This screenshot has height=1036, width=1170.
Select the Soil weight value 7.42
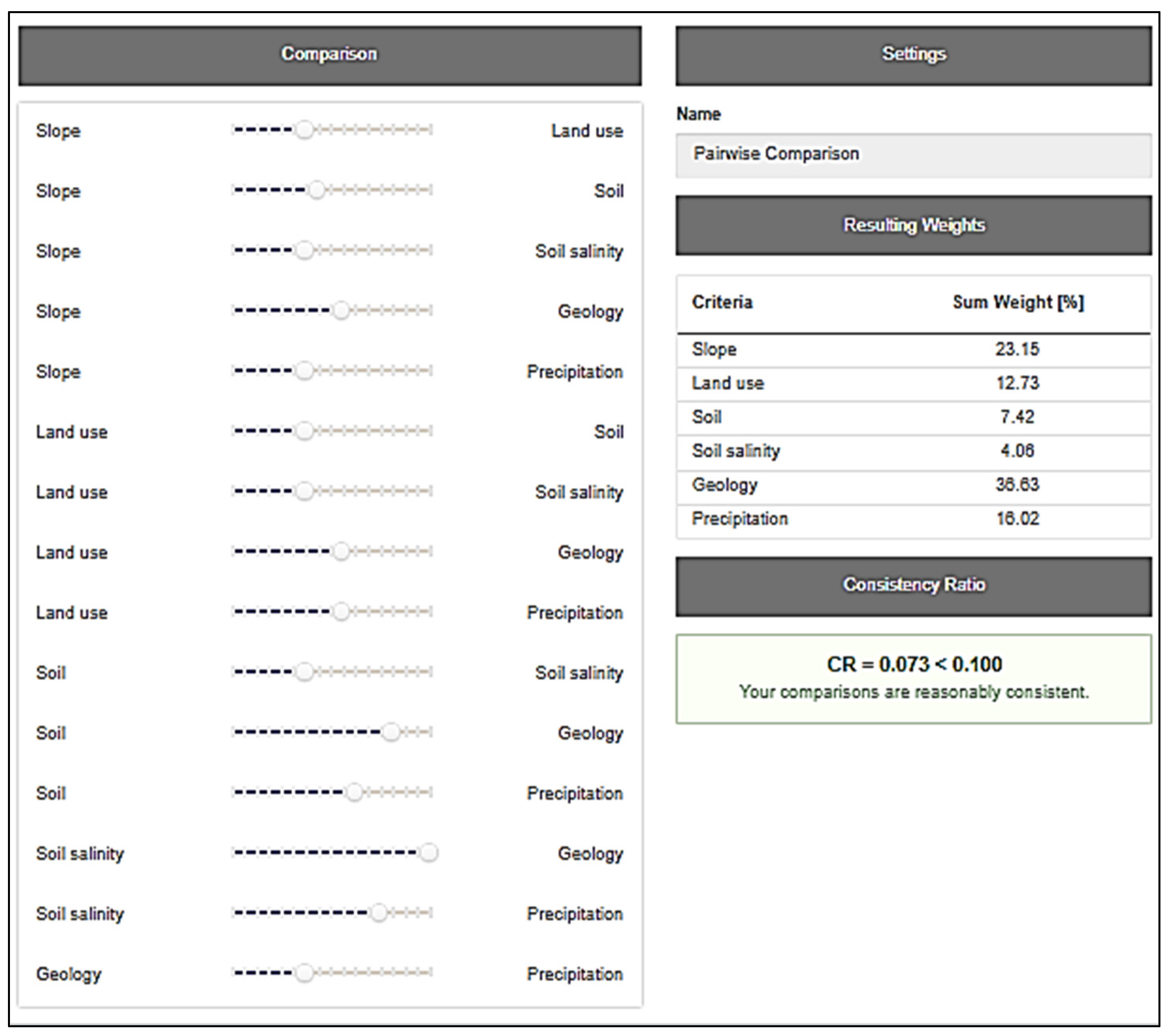[1017, 417]
